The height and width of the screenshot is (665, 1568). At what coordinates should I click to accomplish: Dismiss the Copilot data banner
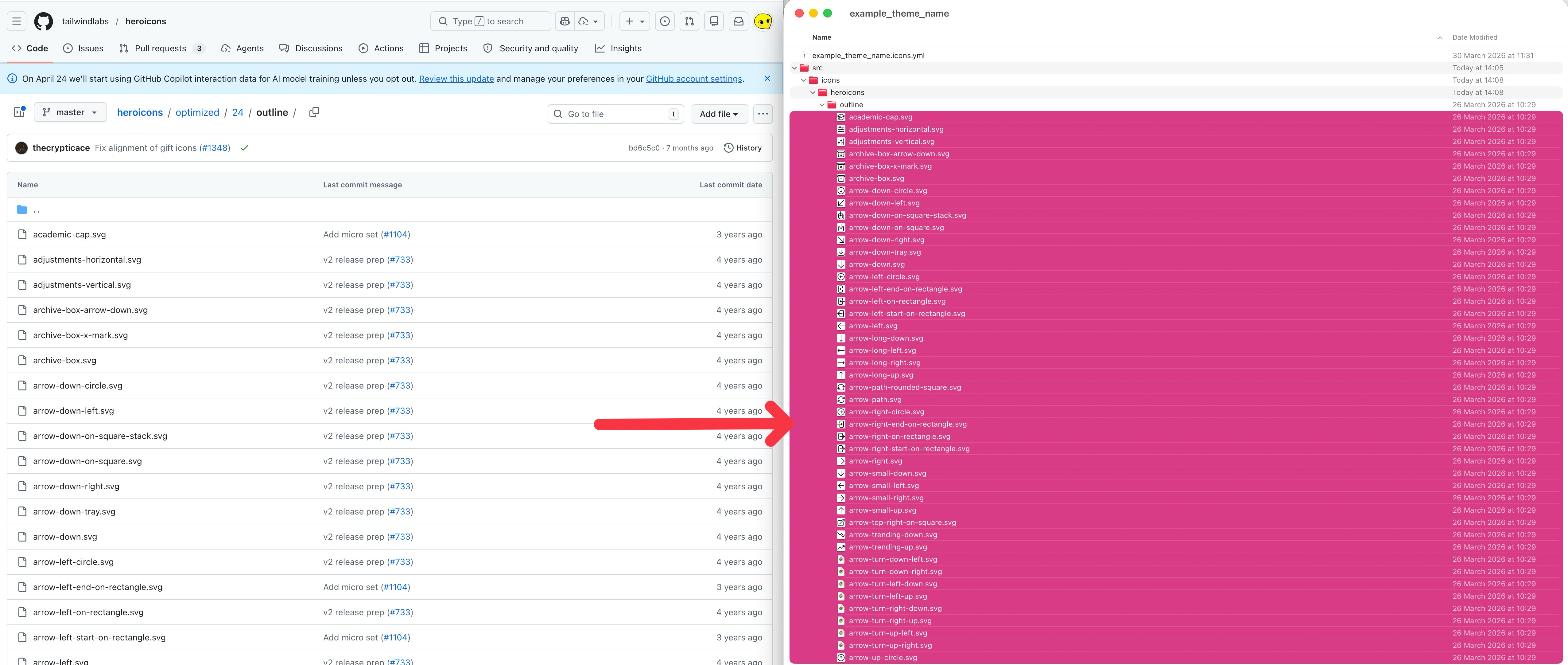[x=767, y=79]
